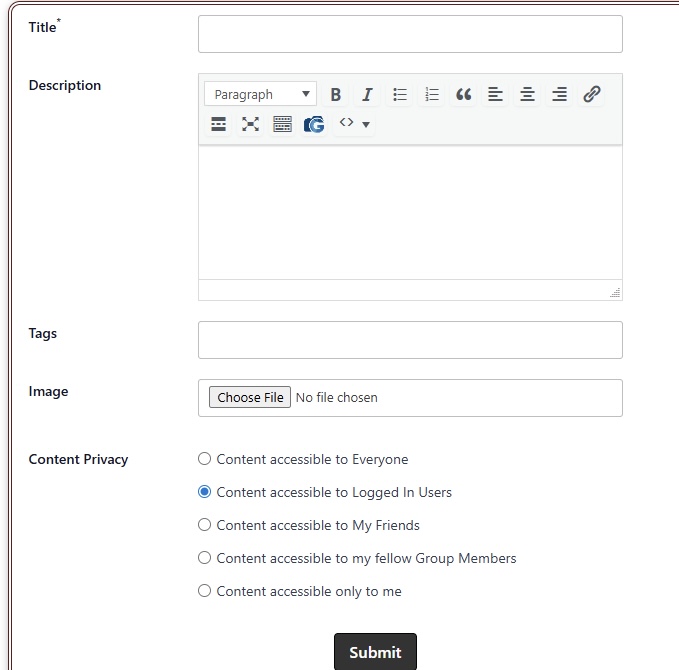Select 'Content accessible to Everyone' option

tap(205, 459)
